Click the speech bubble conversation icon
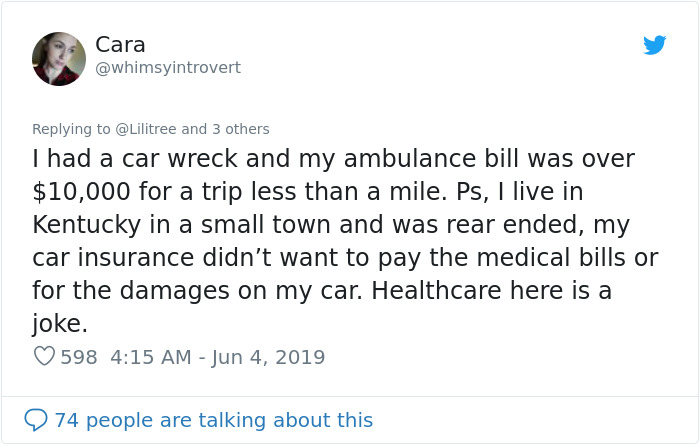Screen dimensions: 700x445 coord(36,420)
